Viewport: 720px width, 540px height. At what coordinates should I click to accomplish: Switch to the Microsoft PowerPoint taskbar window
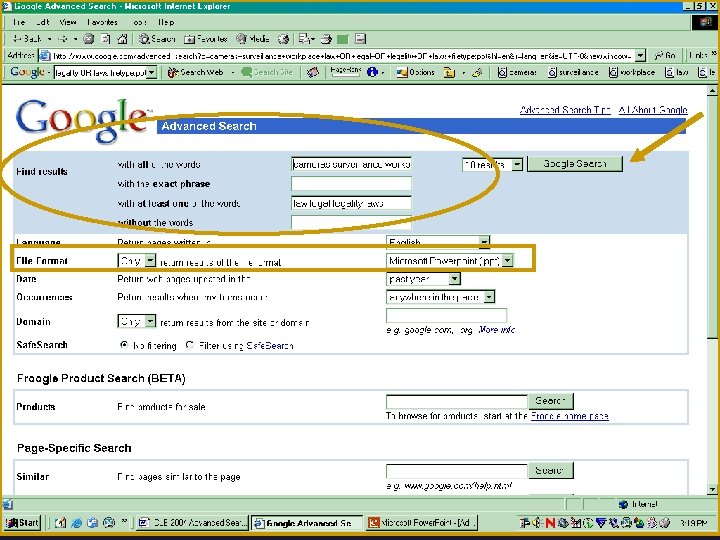(x=422, y=523)
